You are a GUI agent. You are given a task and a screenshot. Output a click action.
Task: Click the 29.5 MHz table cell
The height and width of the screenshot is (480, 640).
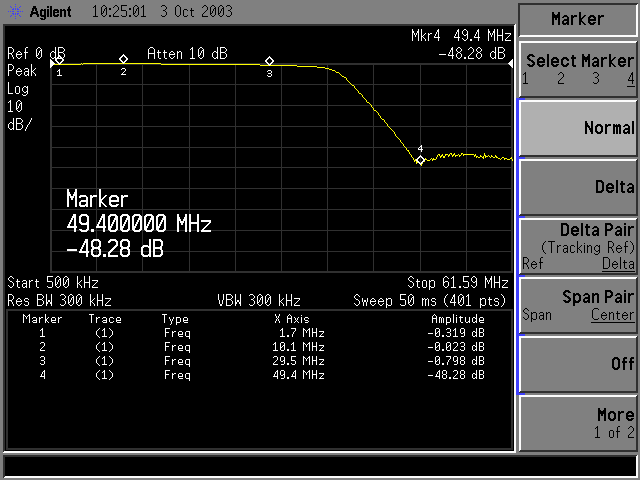point(298,361)
